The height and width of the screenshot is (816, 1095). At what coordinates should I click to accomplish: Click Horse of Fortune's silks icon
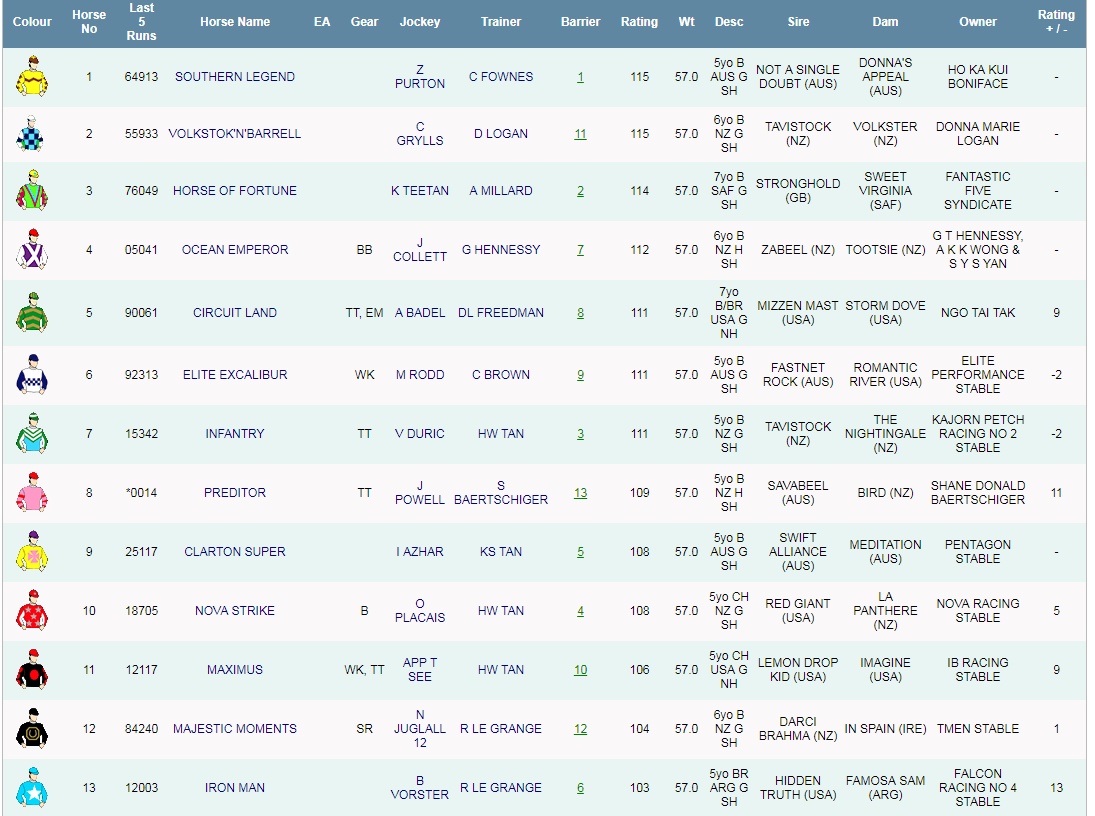(x=32, y=191)
